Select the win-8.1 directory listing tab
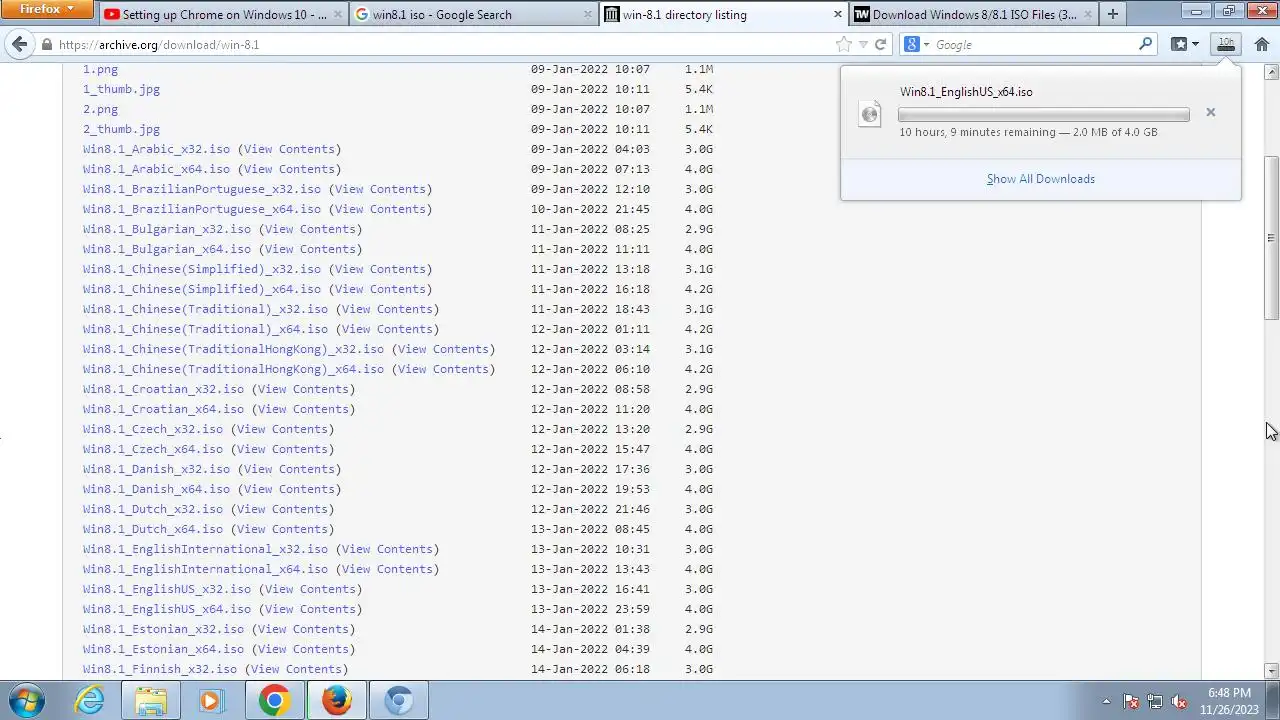The image size is (1280, 720). [724, 14]
